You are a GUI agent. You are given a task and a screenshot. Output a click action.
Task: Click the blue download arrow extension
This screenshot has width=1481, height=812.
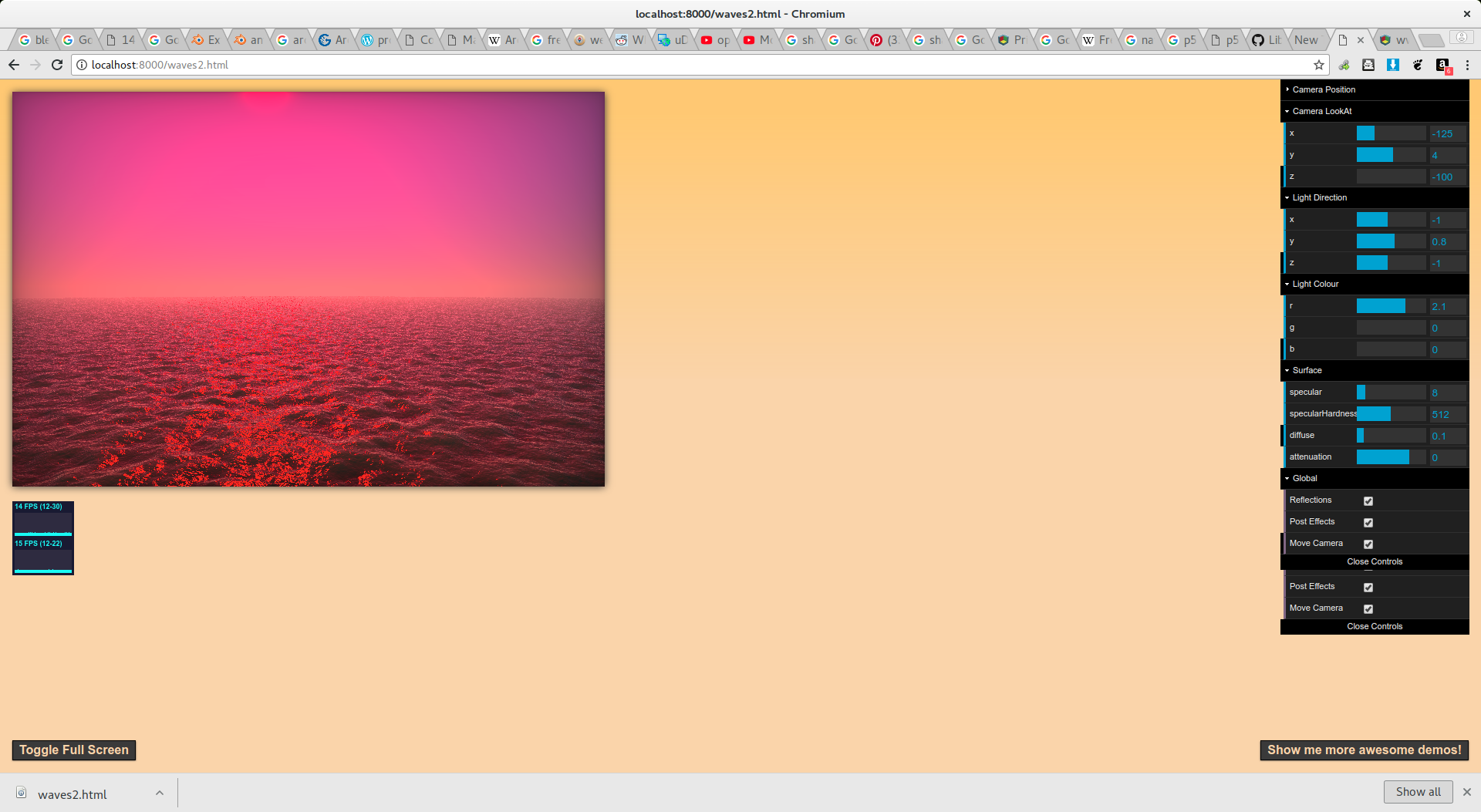pos(1393,65)
